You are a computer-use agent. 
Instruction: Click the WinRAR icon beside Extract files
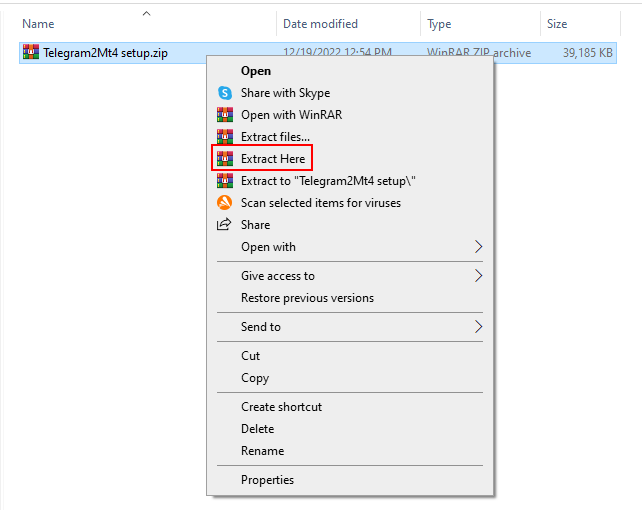click(224, 137)
